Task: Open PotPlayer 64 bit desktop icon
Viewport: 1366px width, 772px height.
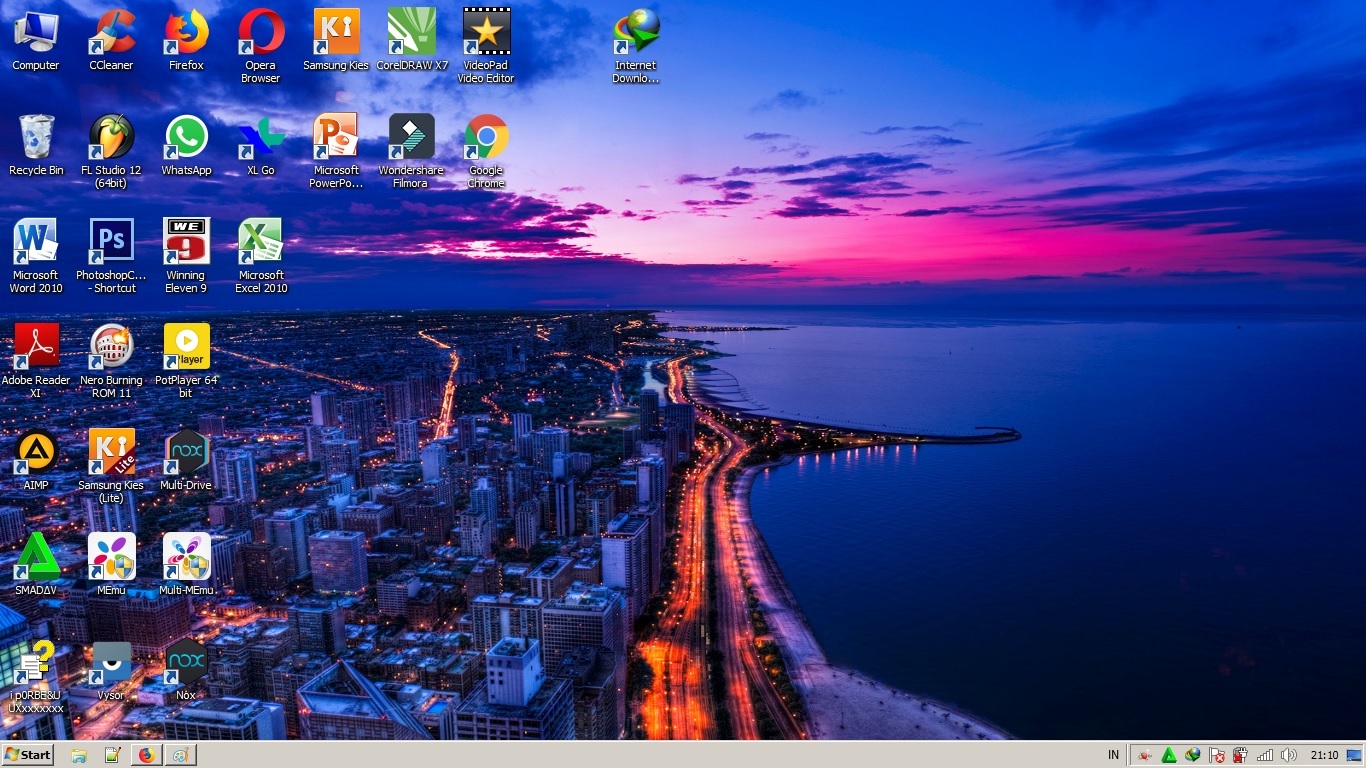Action: 186,348
